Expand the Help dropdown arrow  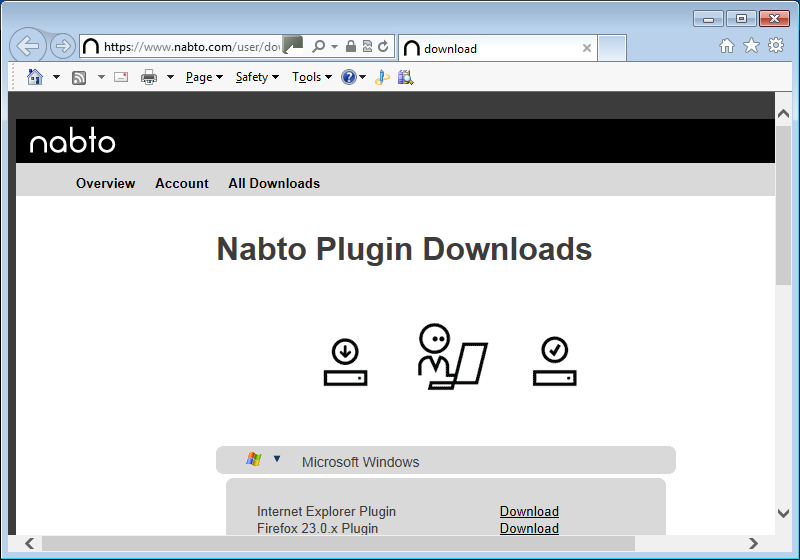pos(362,77)
